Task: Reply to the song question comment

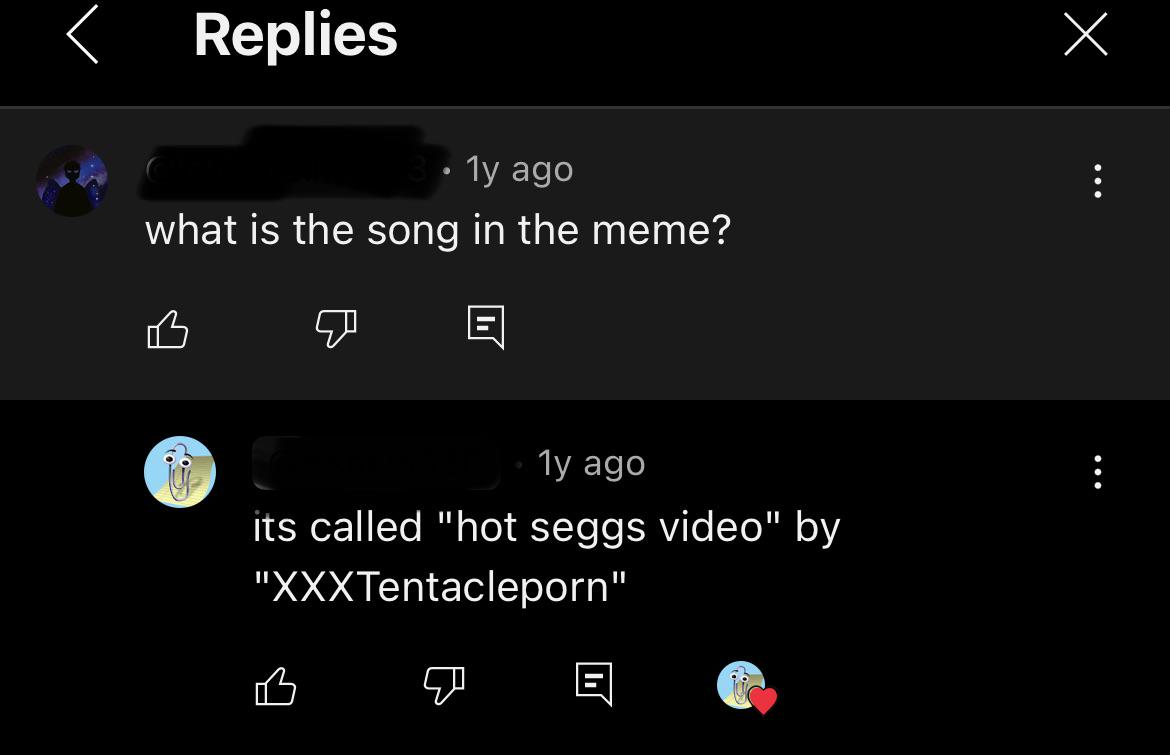Action: tap(486, 327)
